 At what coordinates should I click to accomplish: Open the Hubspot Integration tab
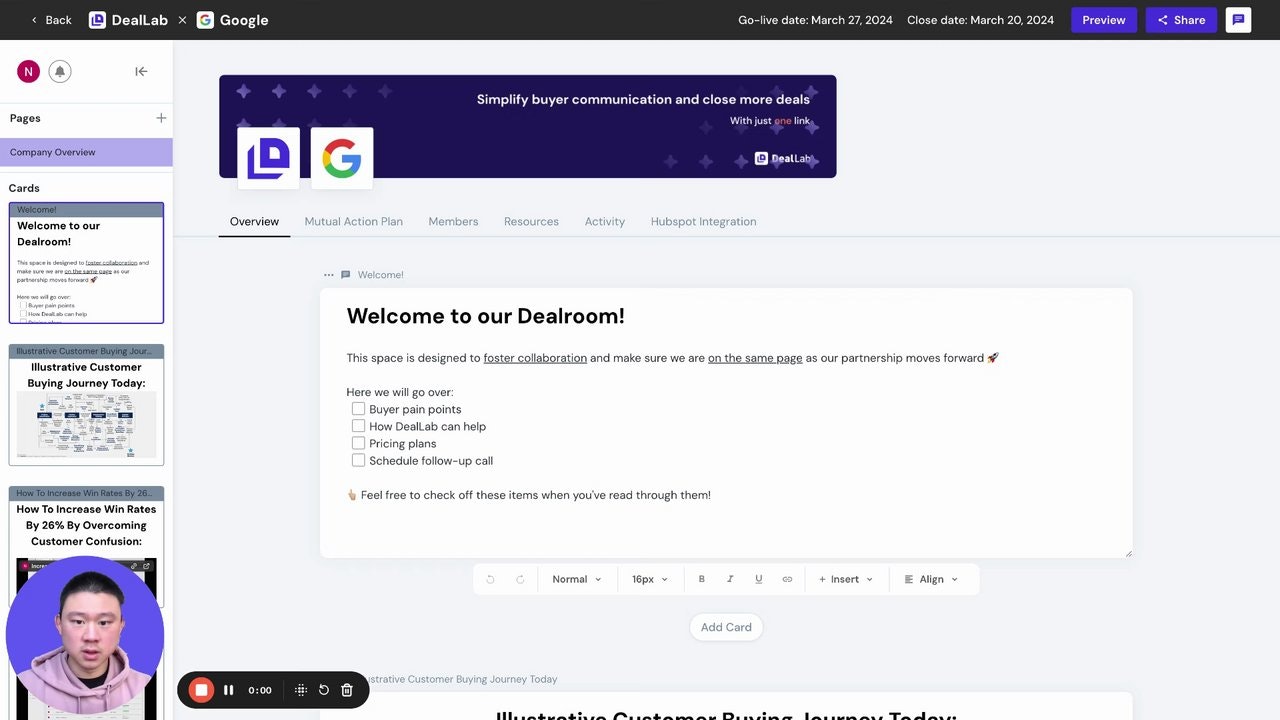coord(703,221)
